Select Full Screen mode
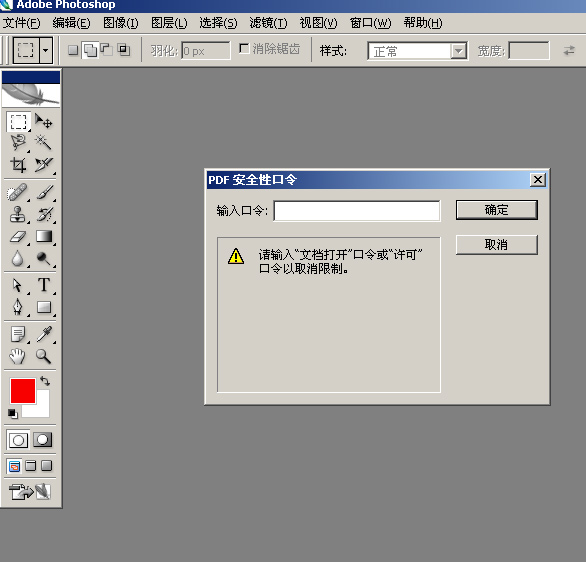 click(x=46, y=466)
